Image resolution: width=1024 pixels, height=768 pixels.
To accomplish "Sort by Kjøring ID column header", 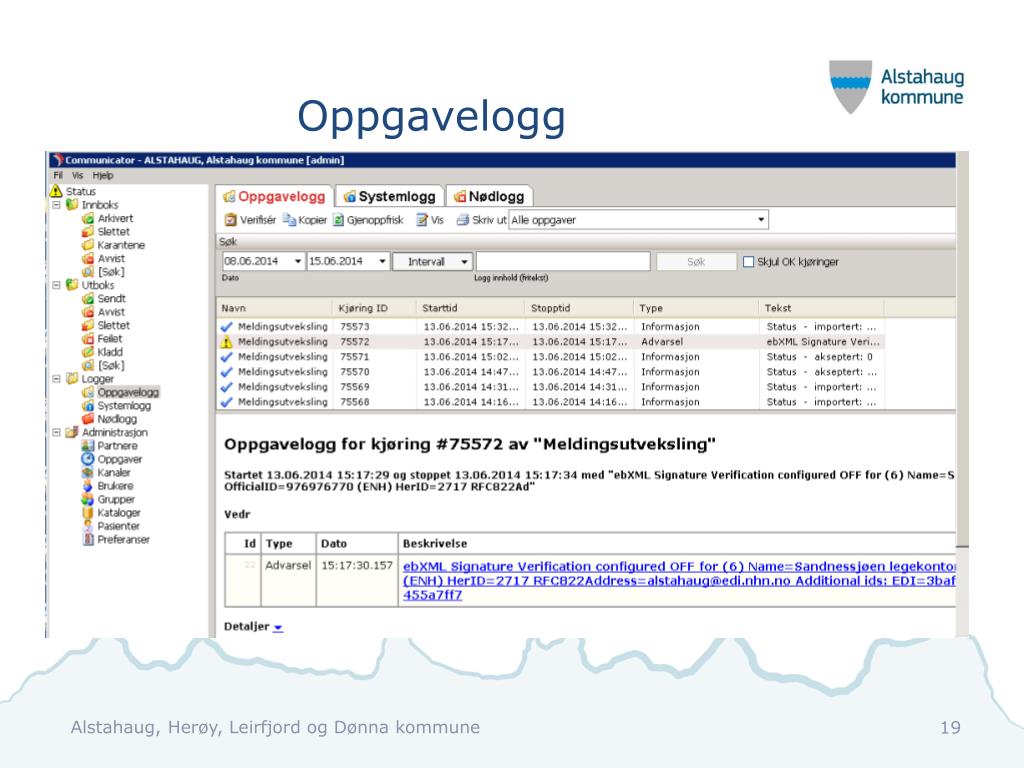I will (374, 308).
